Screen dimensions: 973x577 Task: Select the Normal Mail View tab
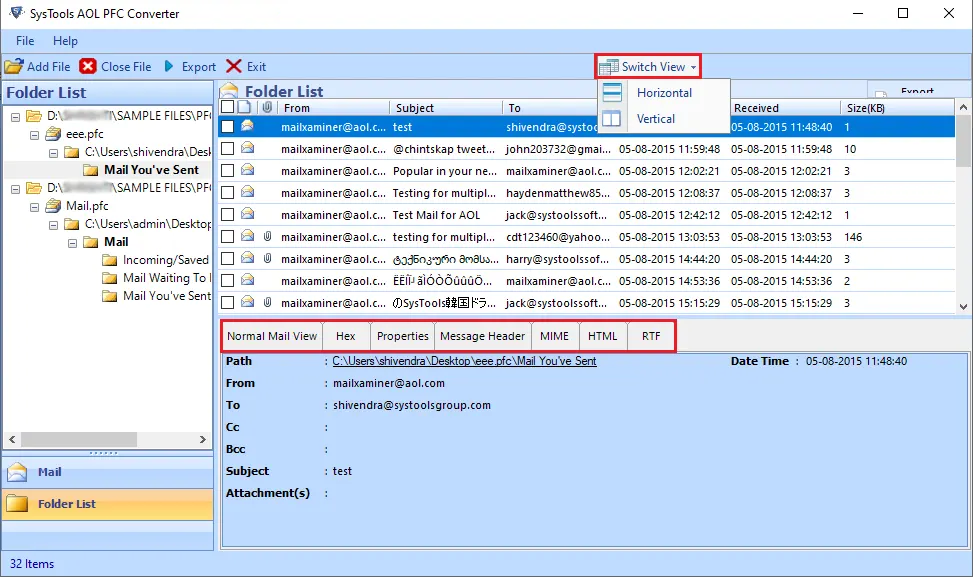click(x=272, y=336)
